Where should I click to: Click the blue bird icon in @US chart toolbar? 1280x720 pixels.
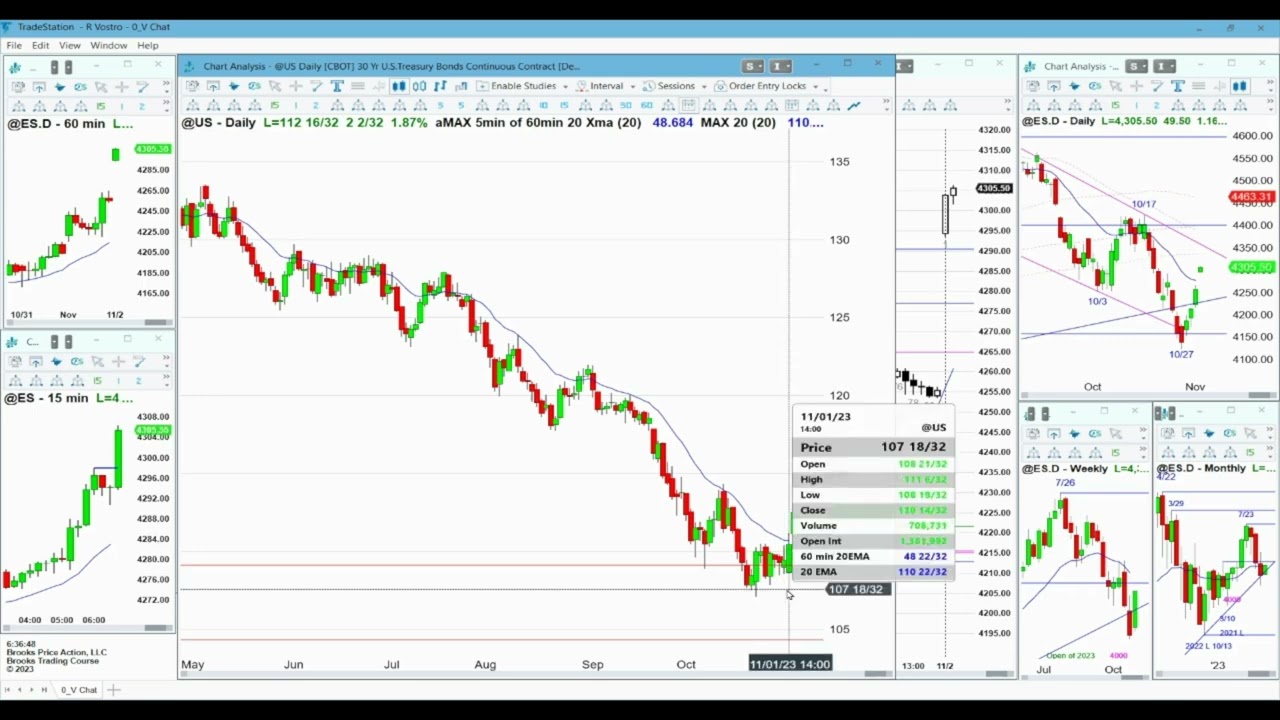click(x=234, y=86)
